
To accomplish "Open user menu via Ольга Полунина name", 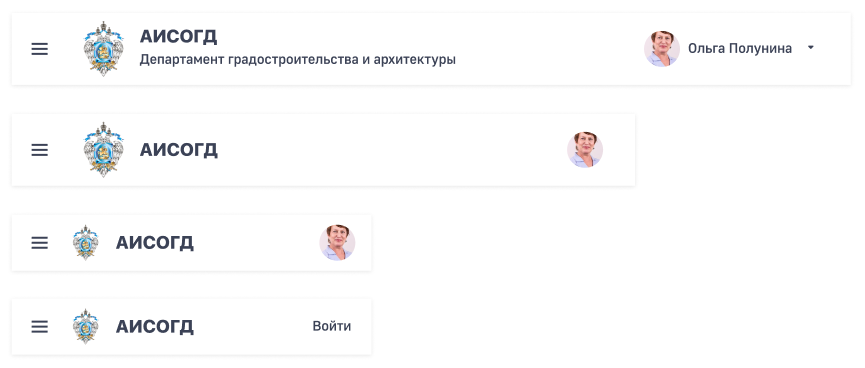I will pyautogui.click(x=740, y=49).
